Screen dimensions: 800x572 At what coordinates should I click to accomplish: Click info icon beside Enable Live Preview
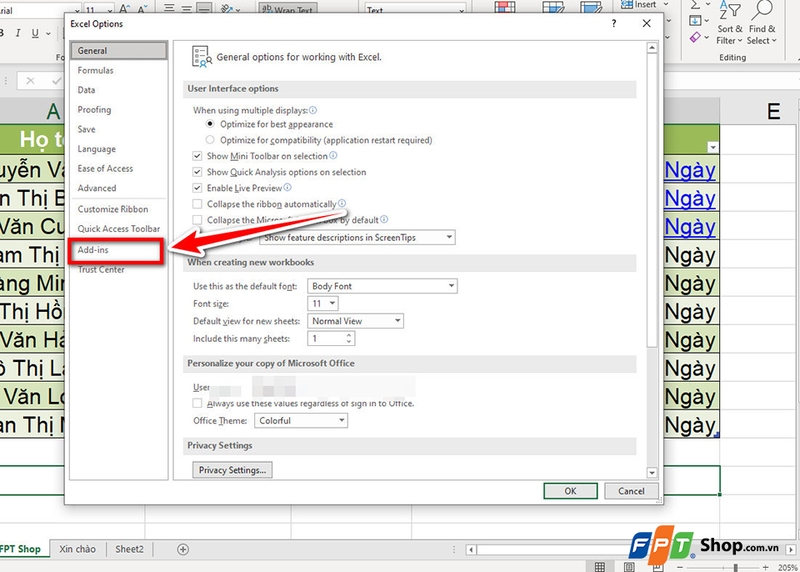287,188
